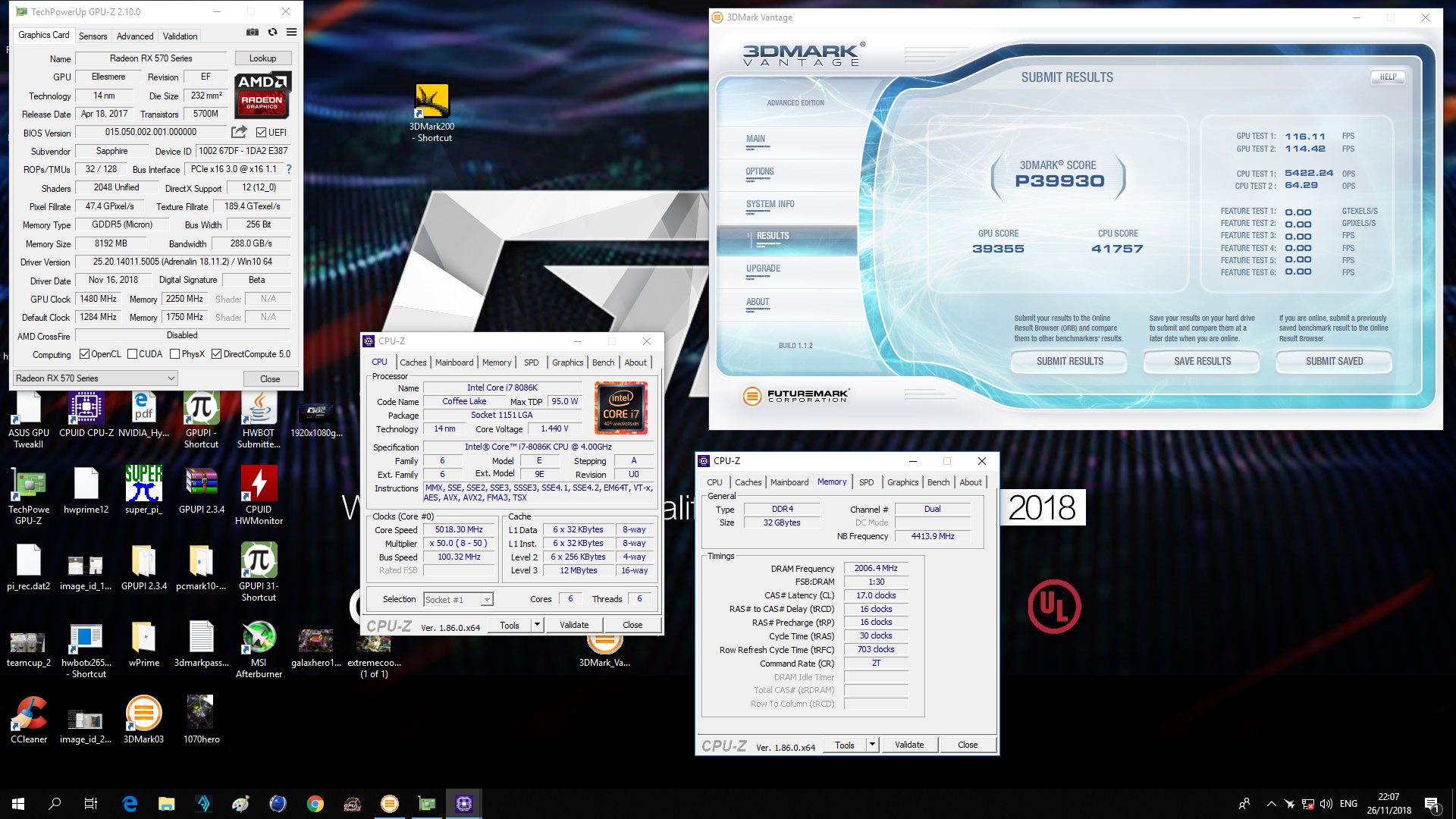
Task: Click the taskbar clock showing 22:07
Action: click(x=1389, y=804)
